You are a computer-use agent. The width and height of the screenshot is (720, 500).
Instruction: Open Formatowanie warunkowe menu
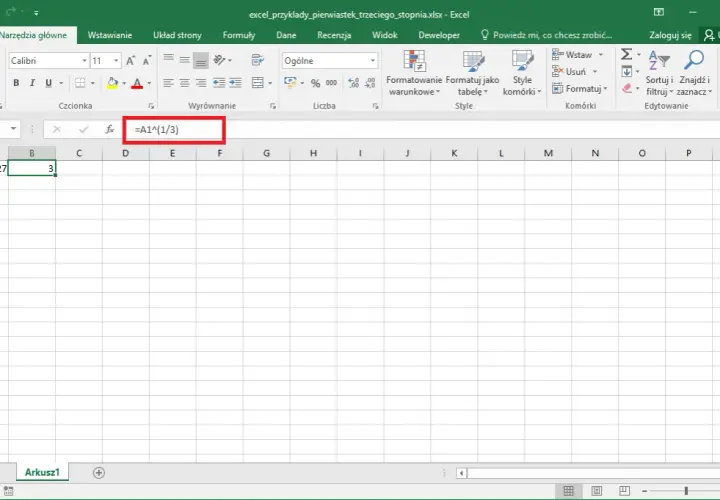(x=414, y=73)
